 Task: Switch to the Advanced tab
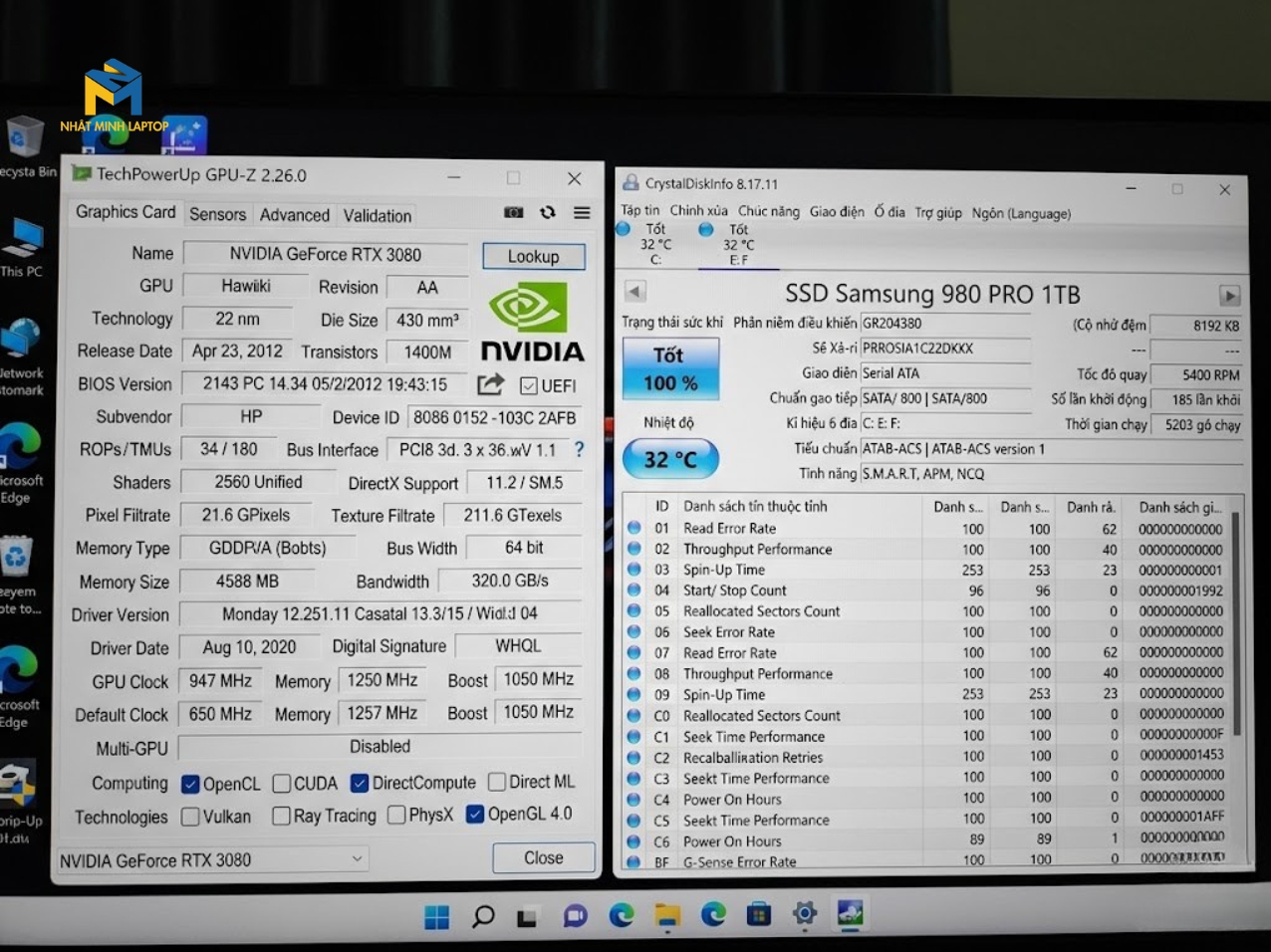[x=294, y=215]
